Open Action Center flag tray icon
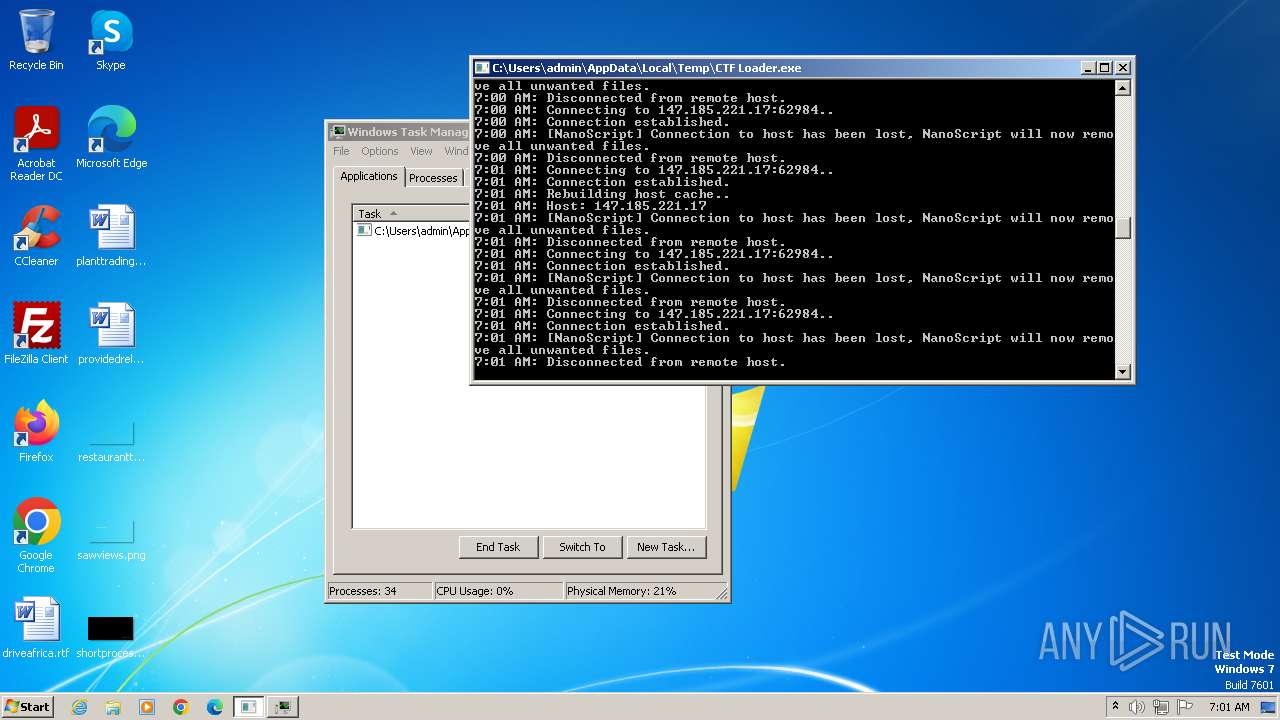 click(x=1185, y=707)
